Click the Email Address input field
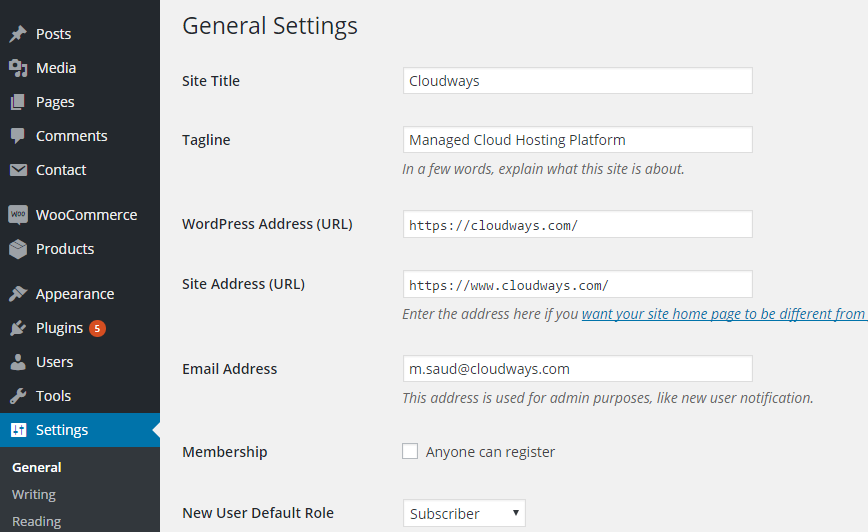This screenshot has height=532, width=868. [577, 369]
